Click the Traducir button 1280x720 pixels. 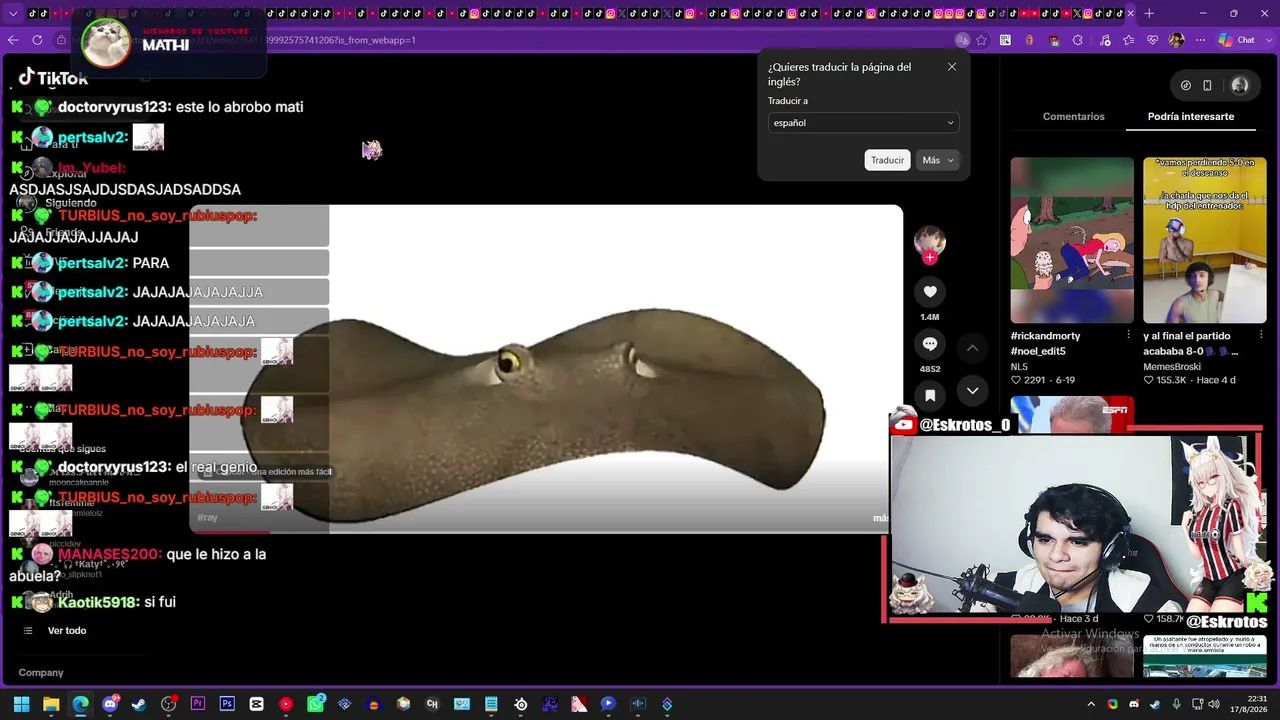pyautogui.click(x=887, y=160)
